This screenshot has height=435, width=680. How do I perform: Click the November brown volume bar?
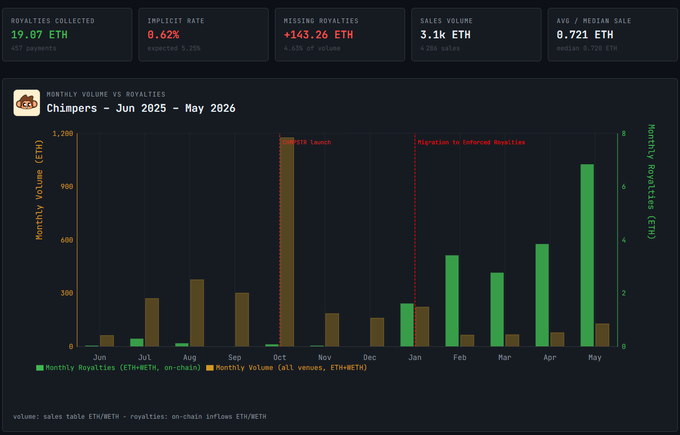[332, 330]
